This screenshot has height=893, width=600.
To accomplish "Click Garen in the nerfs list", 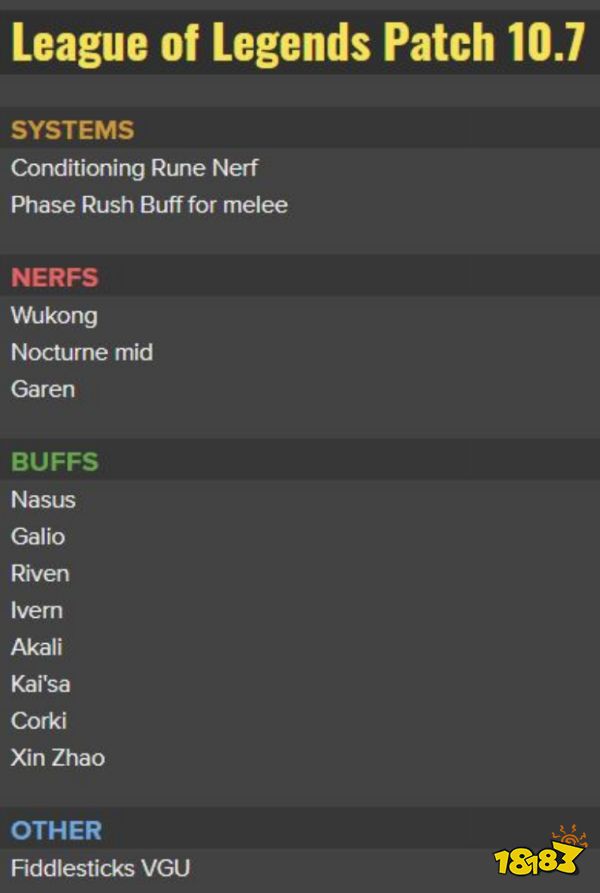I will click(x=43, y=389).
